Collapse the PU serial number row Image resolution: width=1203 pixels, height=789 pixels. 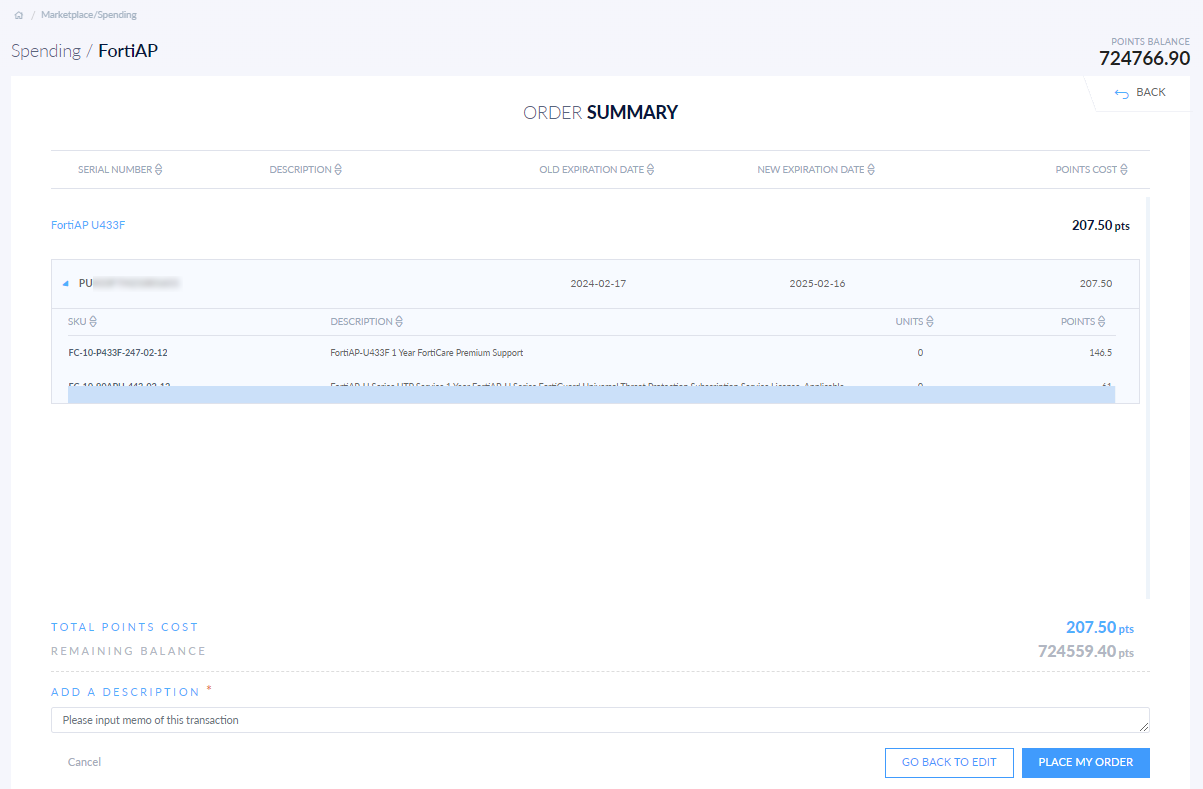tap(66, 284)
